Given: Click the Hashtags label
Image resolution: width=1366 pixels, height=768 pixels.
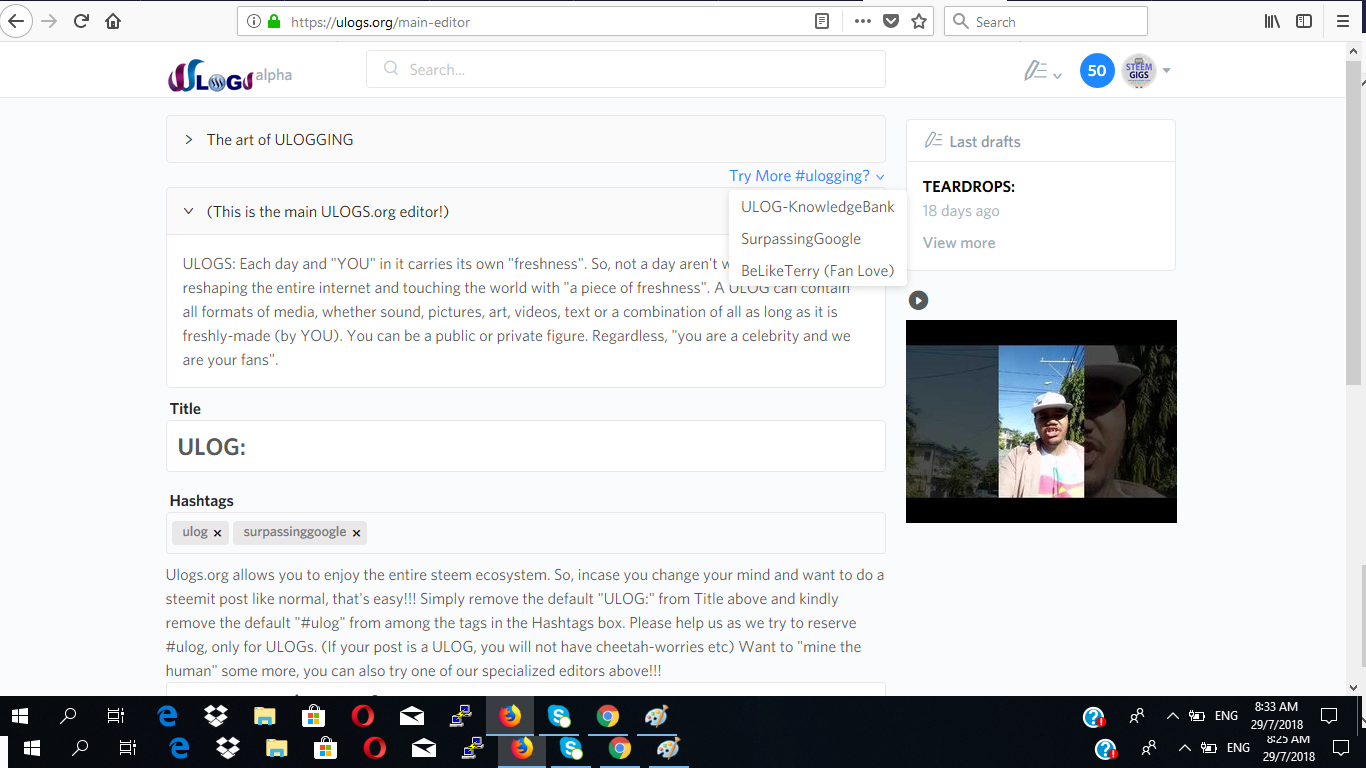Looking at the screenshot, I should tap(201, 501).
